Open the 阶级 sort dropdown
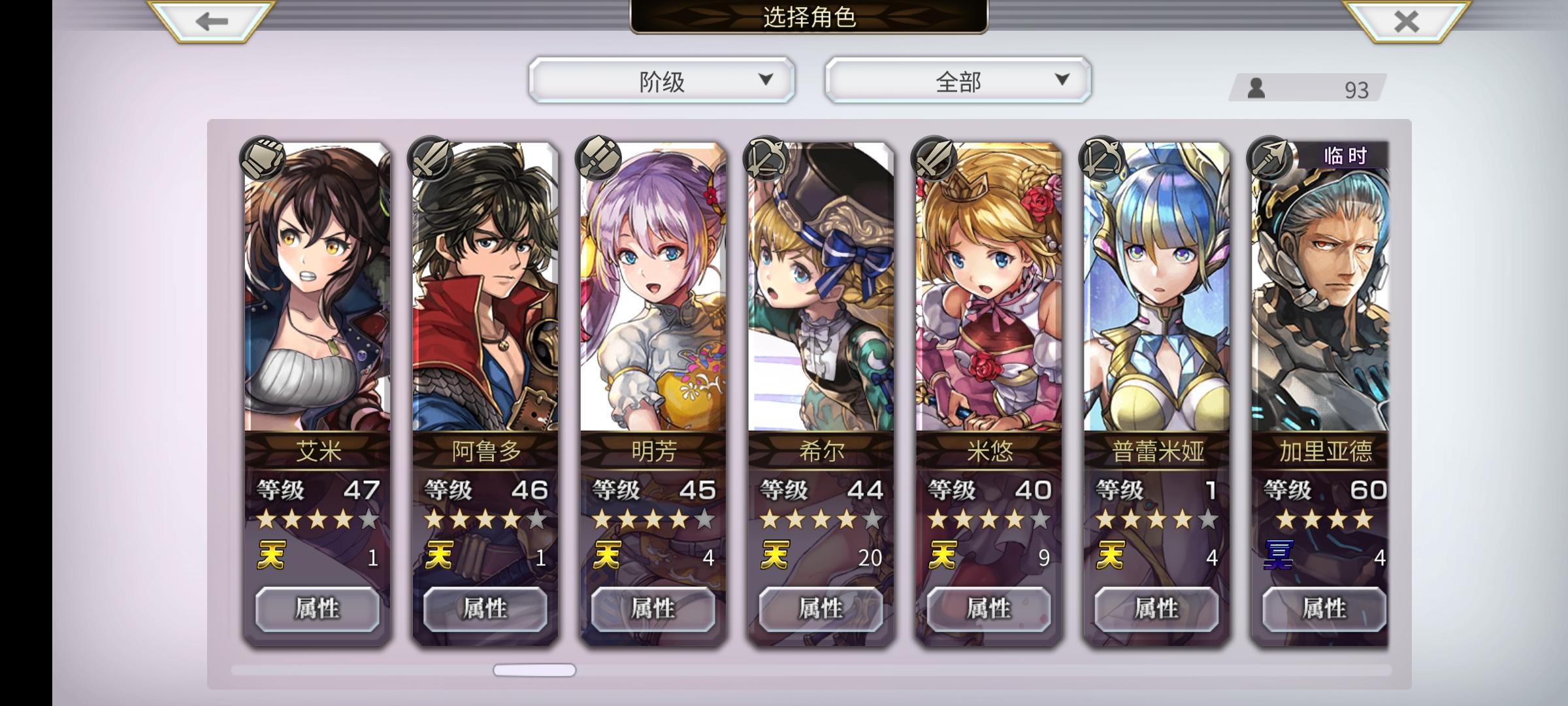 pos(662,80)
